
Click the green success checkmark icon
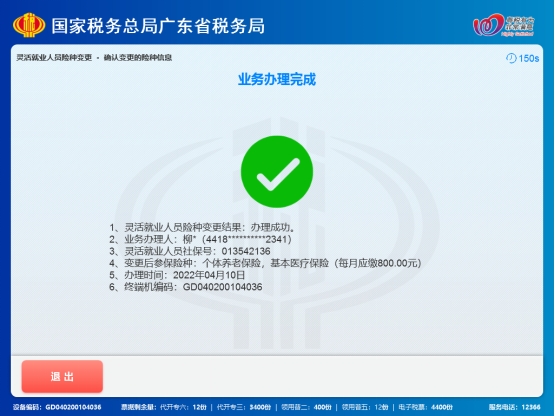point(277,171)
